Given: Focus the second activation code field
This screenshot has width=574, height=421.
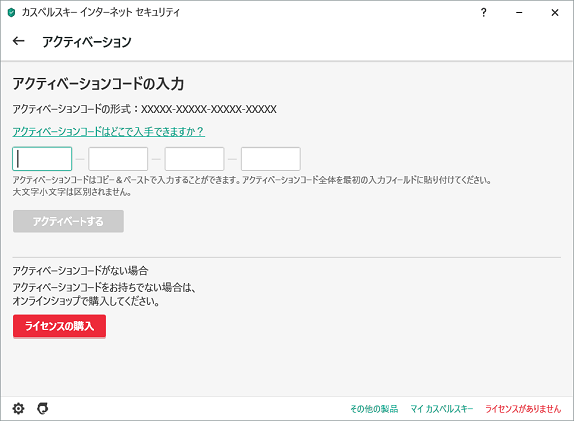Looking at the screenshot, I should [118, 159].
